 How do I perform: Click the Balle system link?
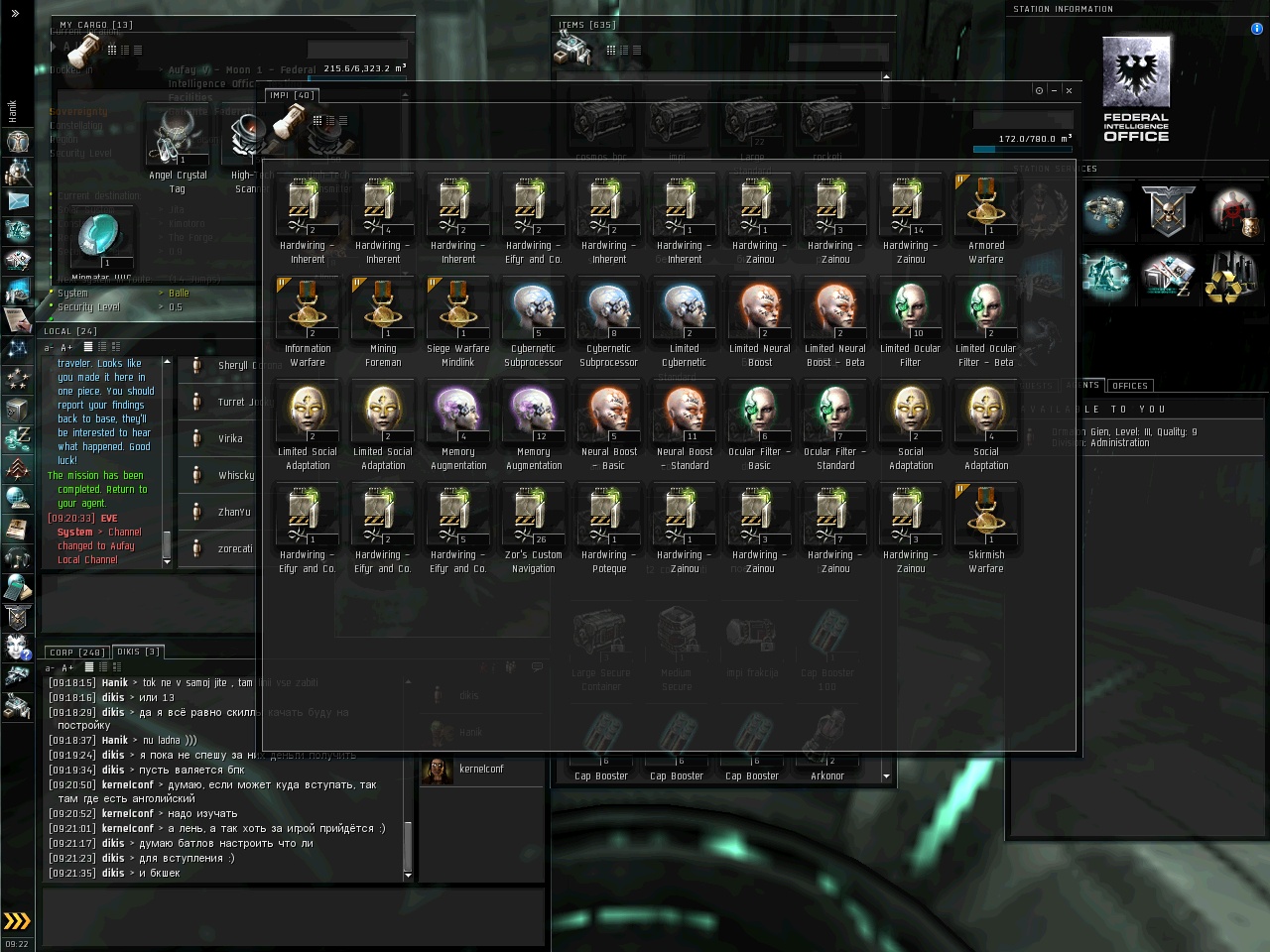(179, 294)
